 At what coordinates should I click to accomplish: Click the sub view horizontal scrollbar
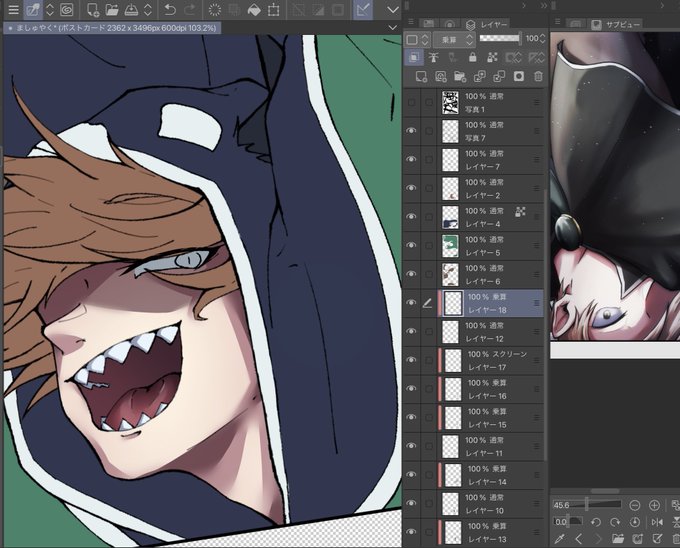click(605, 491)
